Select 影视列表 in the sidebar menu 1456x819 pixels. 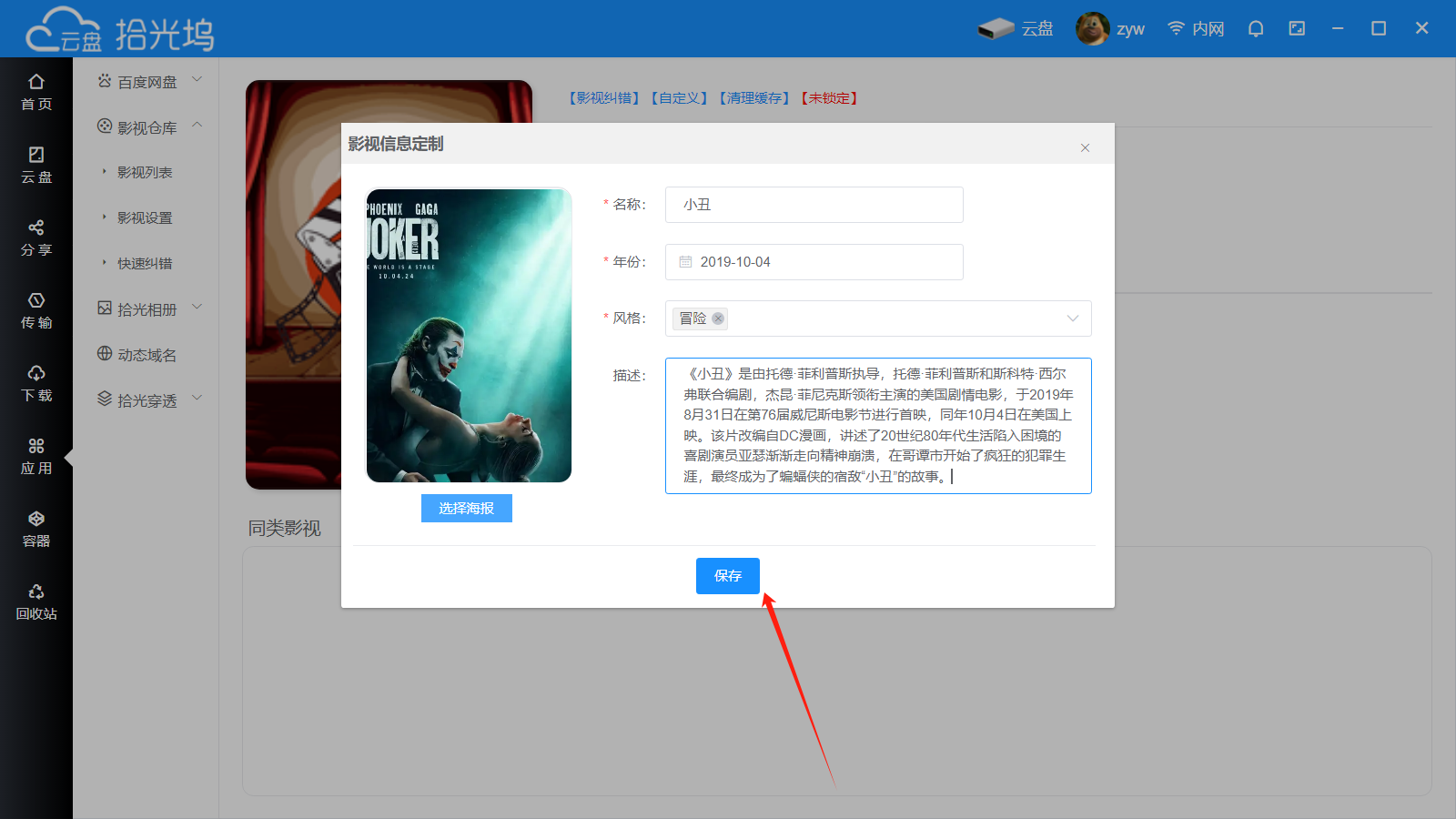(x=145, y=172)
